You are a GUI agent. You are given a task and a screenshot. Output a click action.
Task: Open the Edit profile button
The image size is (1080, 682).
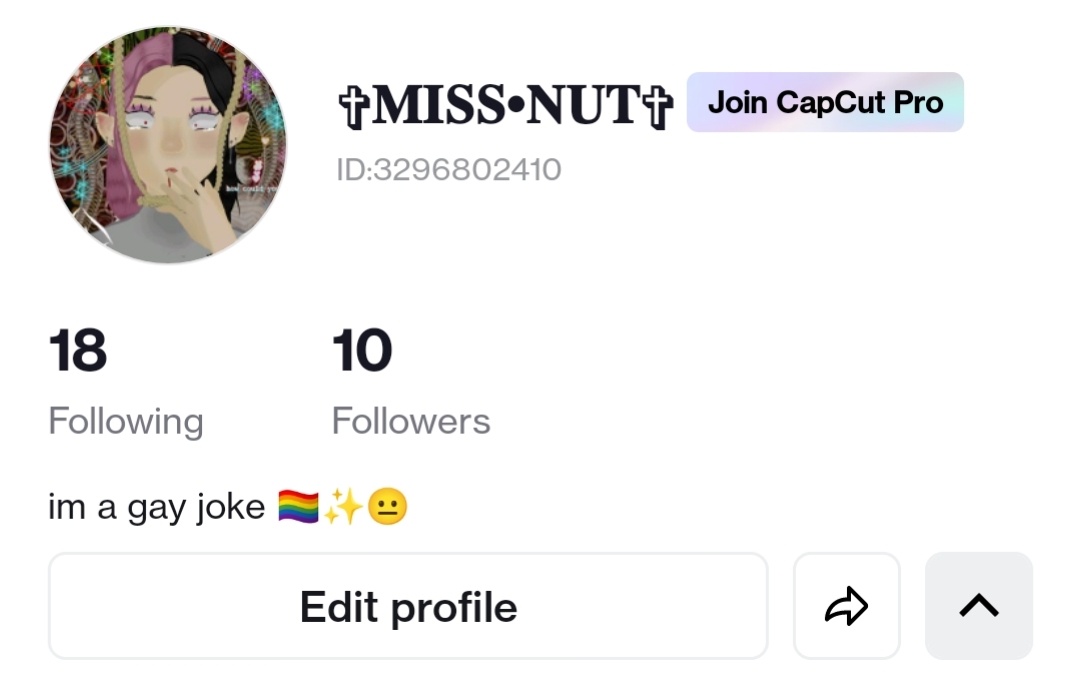coord(408,606)
